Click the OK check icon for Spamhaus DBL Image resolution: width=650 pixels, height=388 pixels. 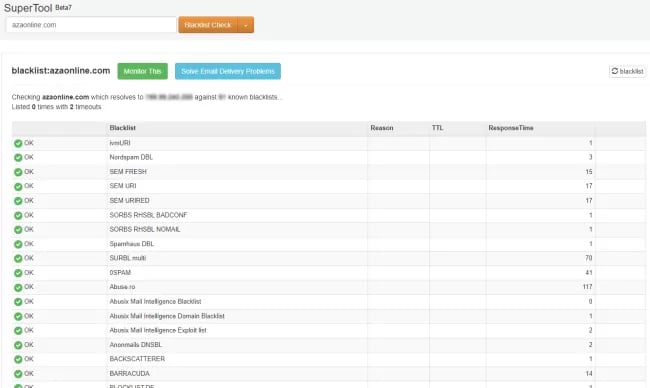pos(18,244)
